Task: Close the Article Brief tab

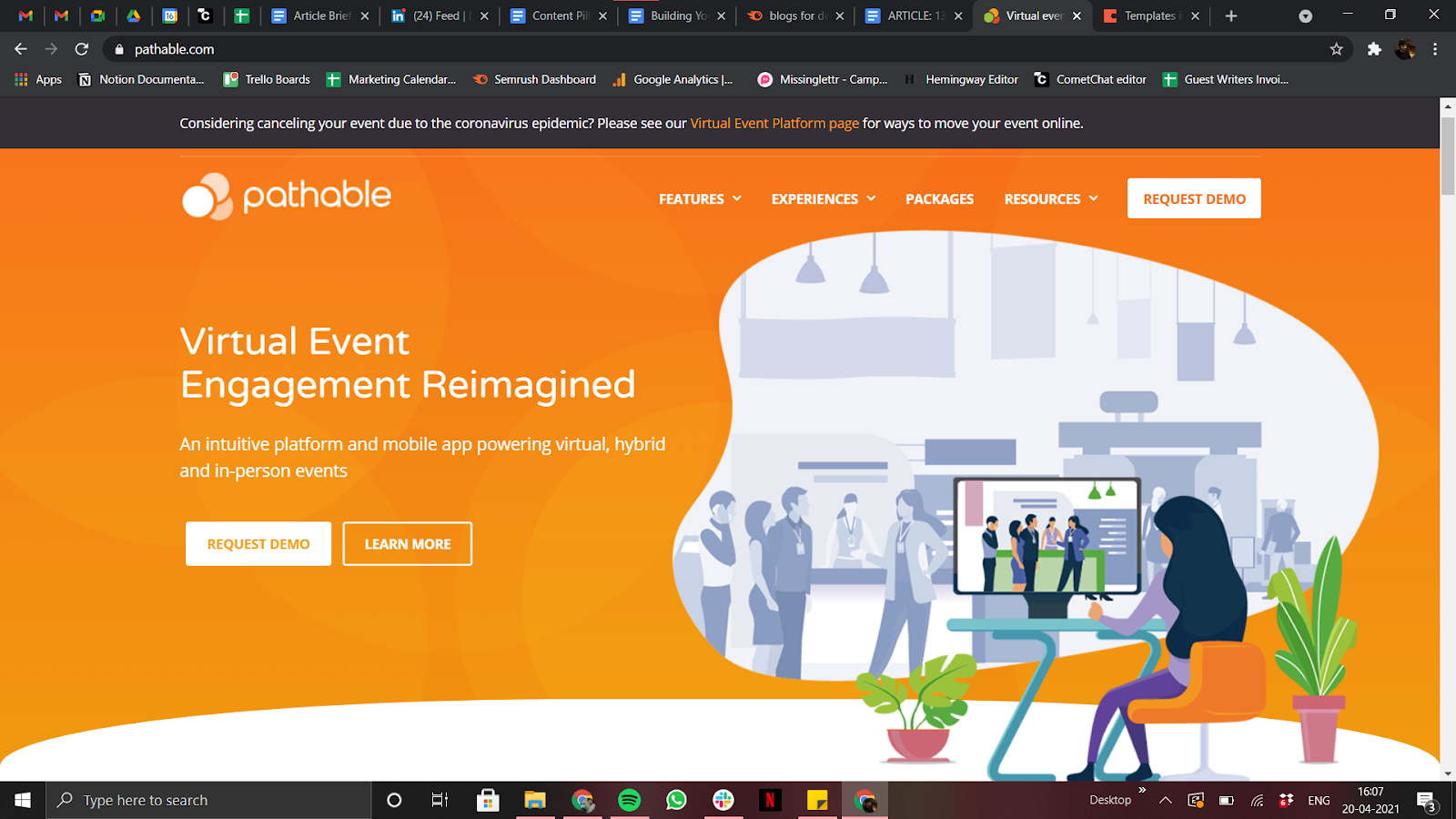Action: (365, 15)
